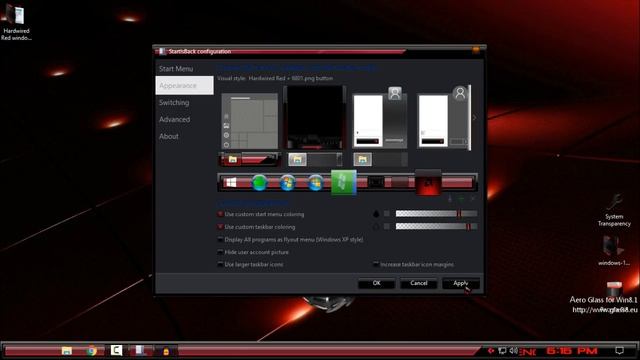Show hidden tray icons red arrow
The width and height of the screenshot is (640, 360).
(x=491, y=351)
